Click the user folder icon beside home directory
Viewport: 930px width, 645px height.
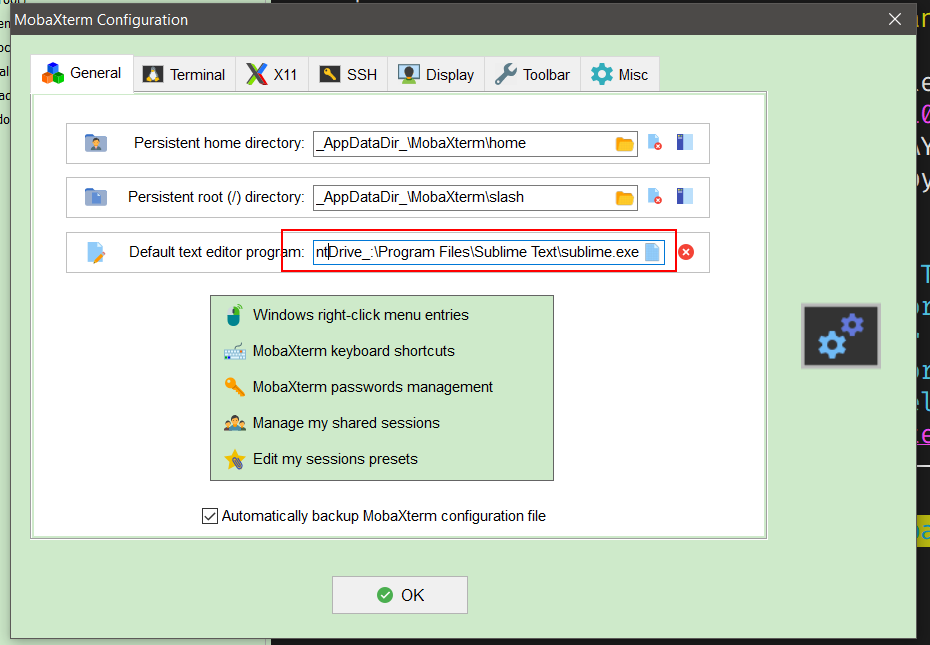[95, 143]
